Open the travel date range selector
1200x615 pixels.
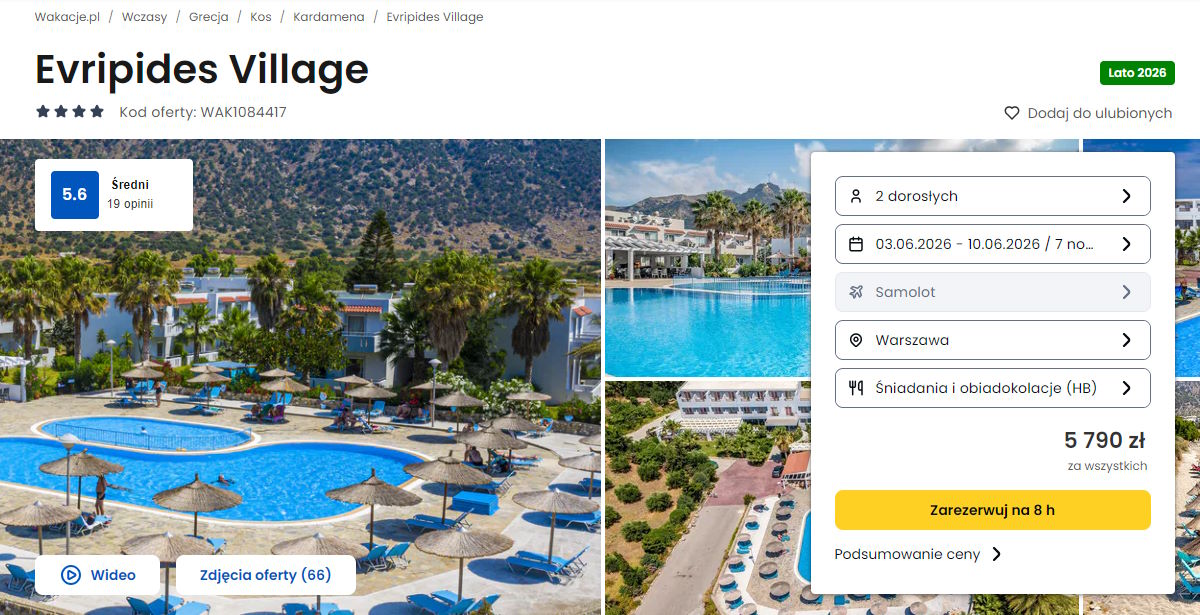click(993, 244)
